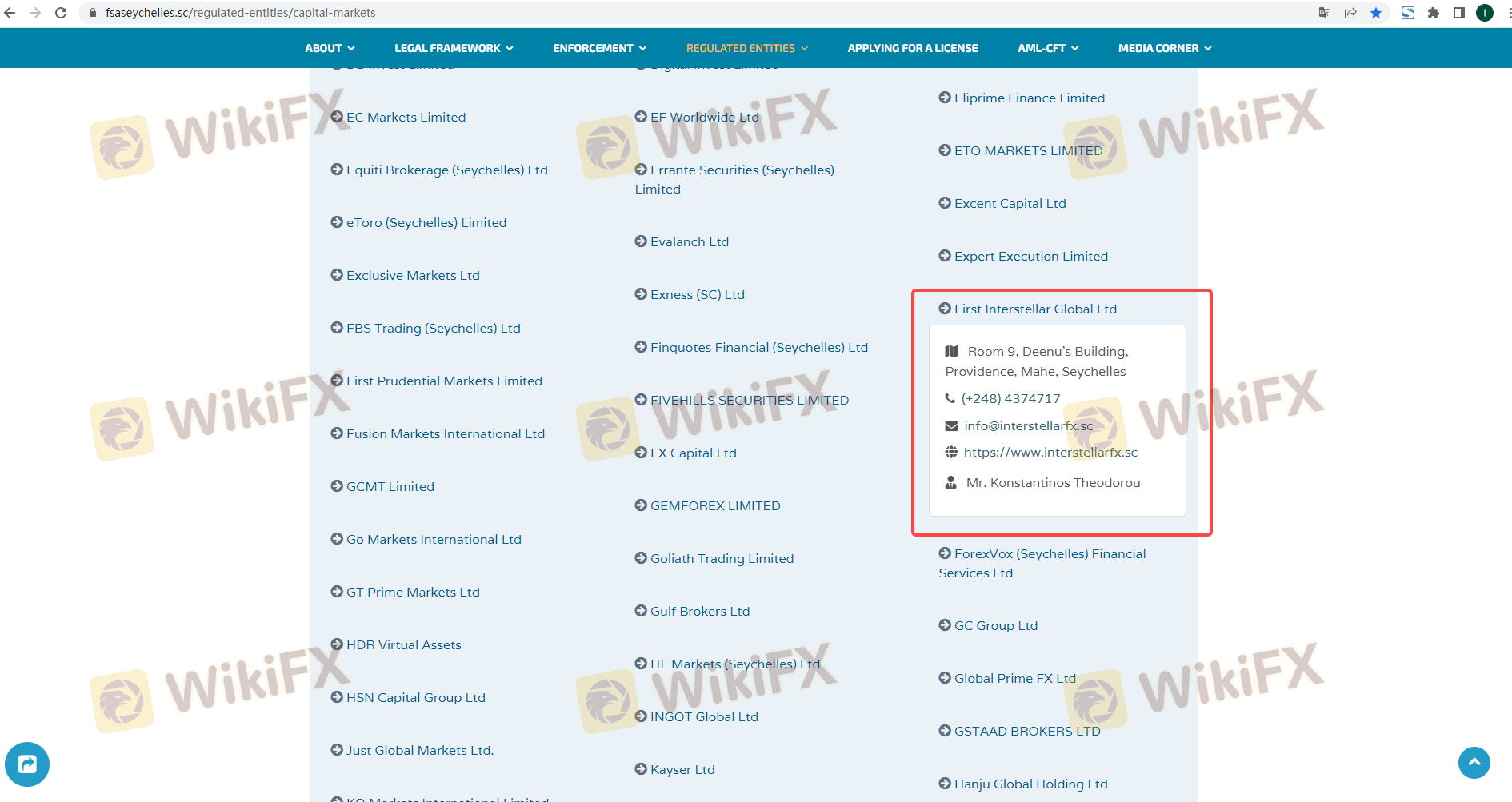Toggle the browser side panel icon
Image resolution: width=1512 pixels, height=802 pixels.
click(x=1459, y=13)
